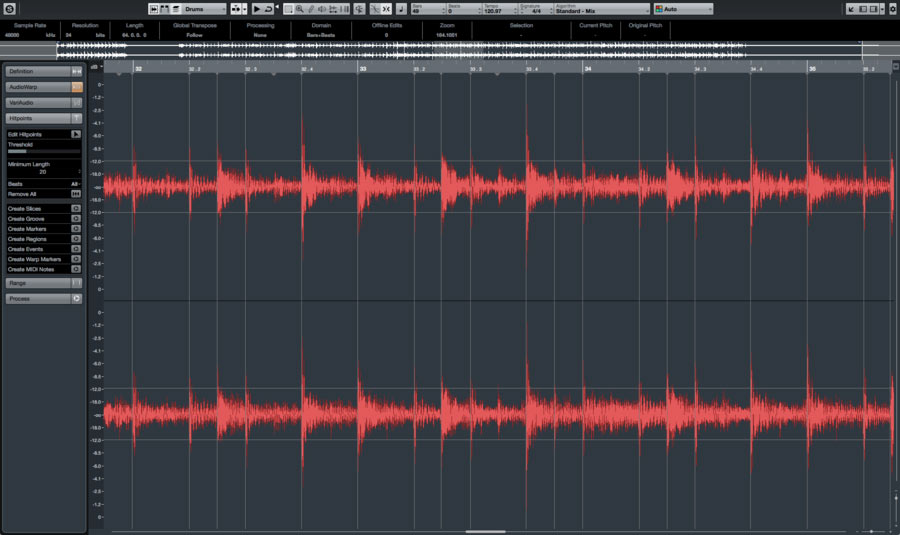
Task: Activate the Edit Hitpoints arrow tool
Action: 76,134
